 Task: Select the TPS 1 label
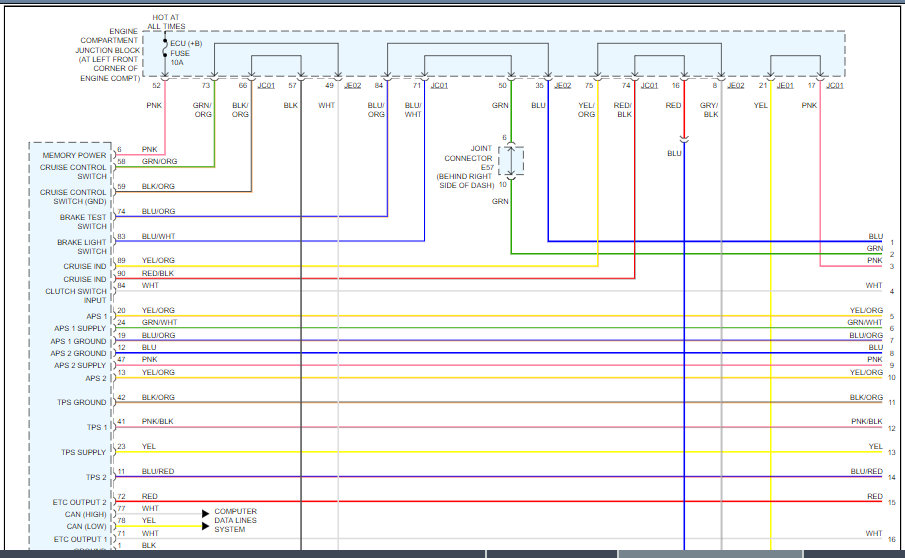point(96,428)
